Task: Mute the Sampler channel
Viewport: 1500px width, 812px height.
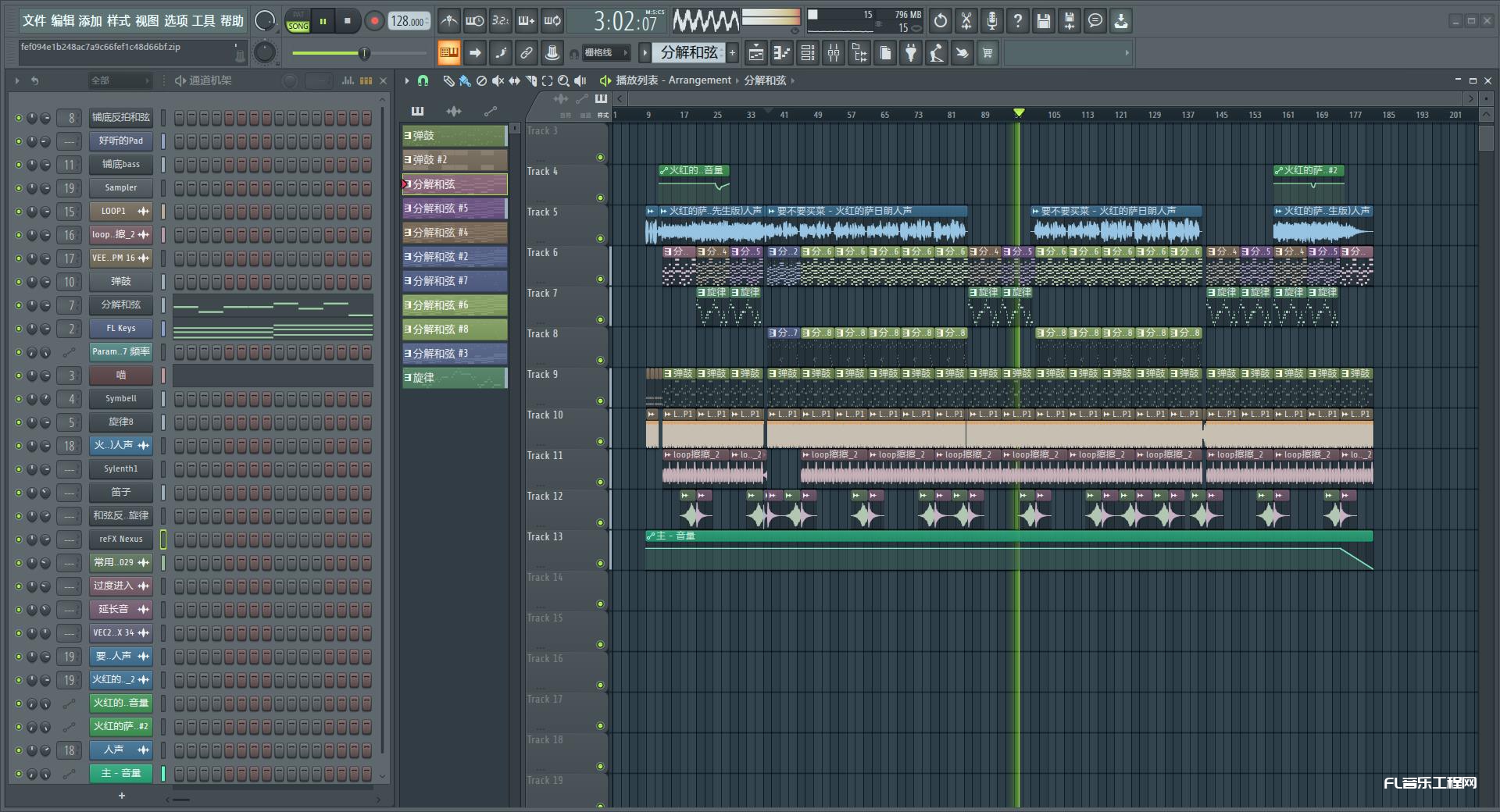Action: (19, 188)
